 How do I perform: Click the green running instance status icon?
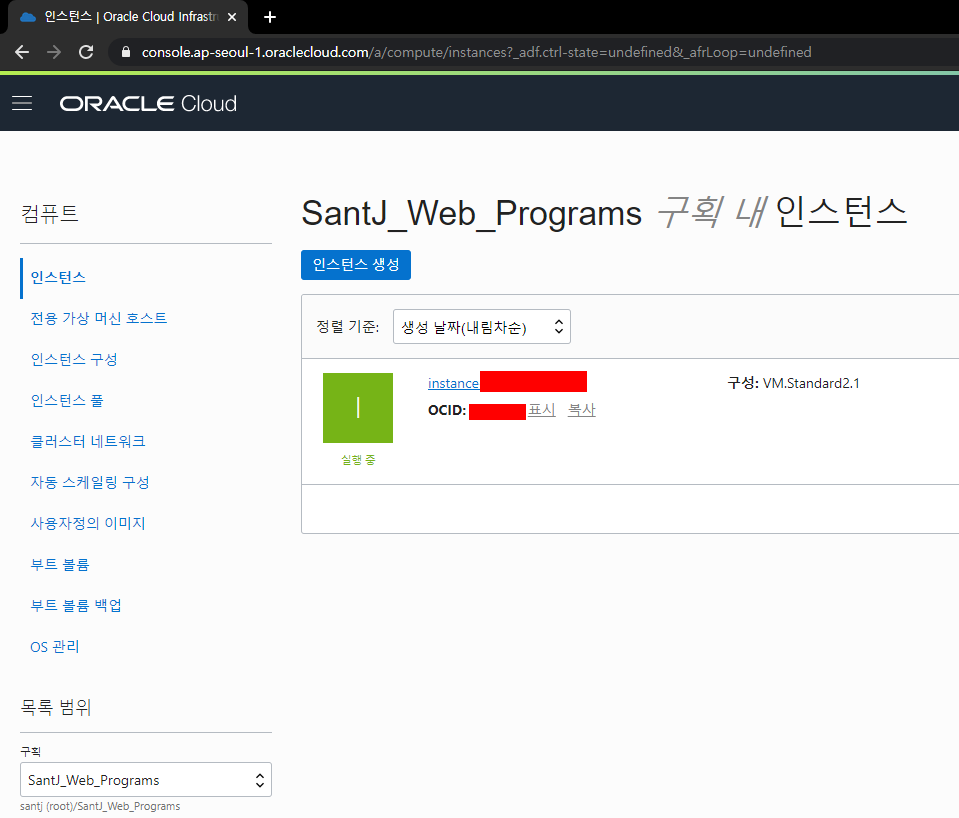(x=358, y=407)
